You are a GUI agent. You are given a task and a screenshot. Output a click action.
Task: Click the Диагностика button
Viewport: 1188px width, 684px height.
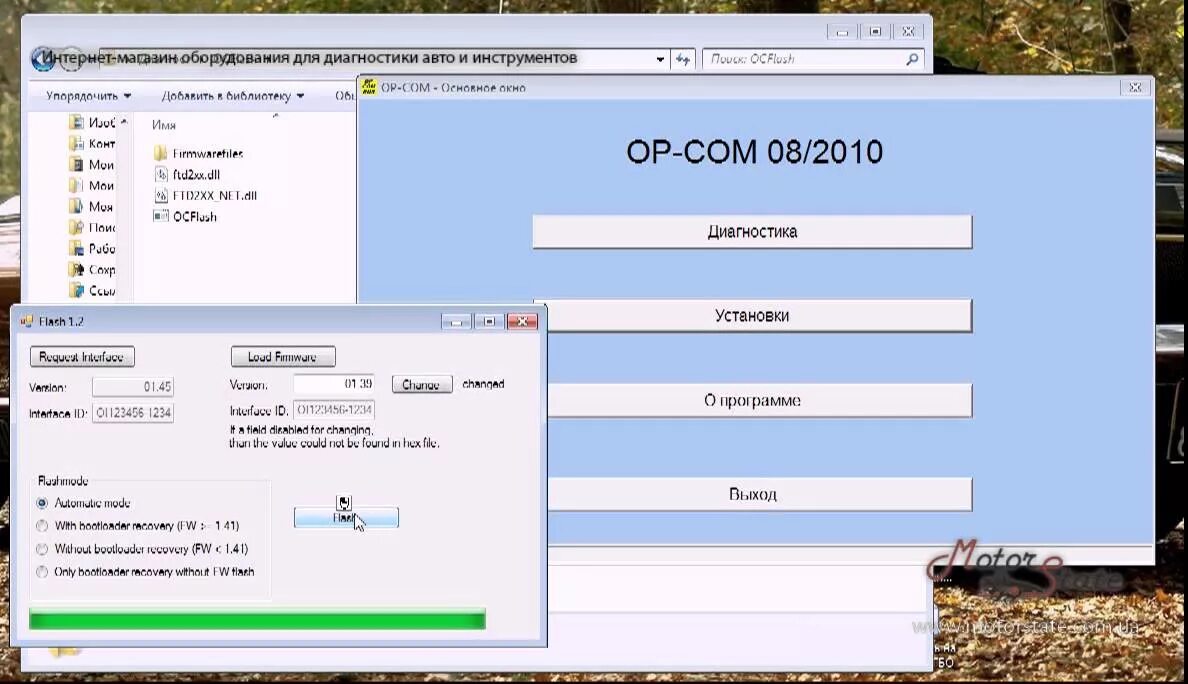(x=752, y=232)
